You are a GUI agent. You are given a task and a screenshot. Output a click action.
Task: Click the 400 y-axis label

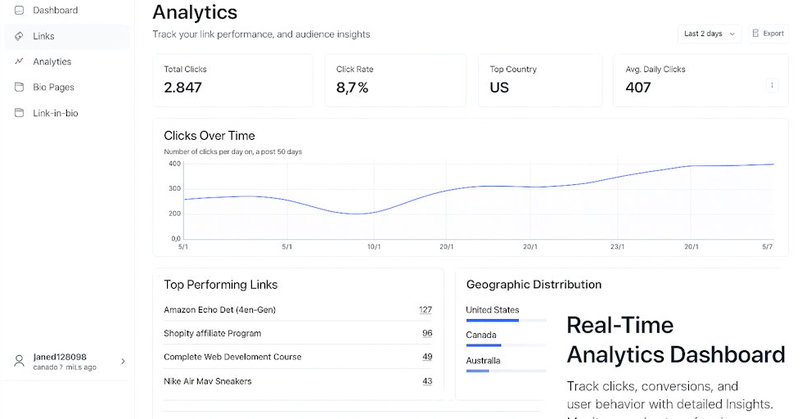click(x=174, y=164)
